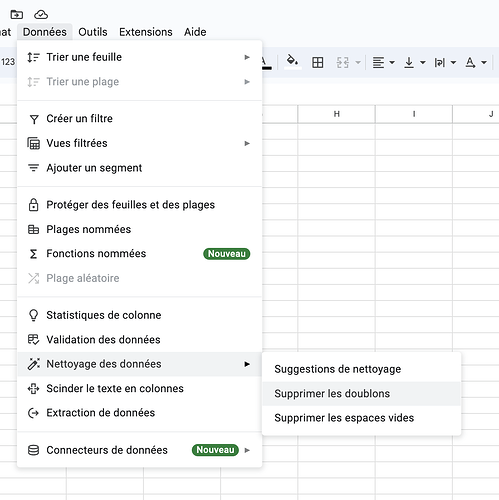This screenshot has height=500, width=499.
Task: Click the data validation icon
Action: (x=33, y=340)
